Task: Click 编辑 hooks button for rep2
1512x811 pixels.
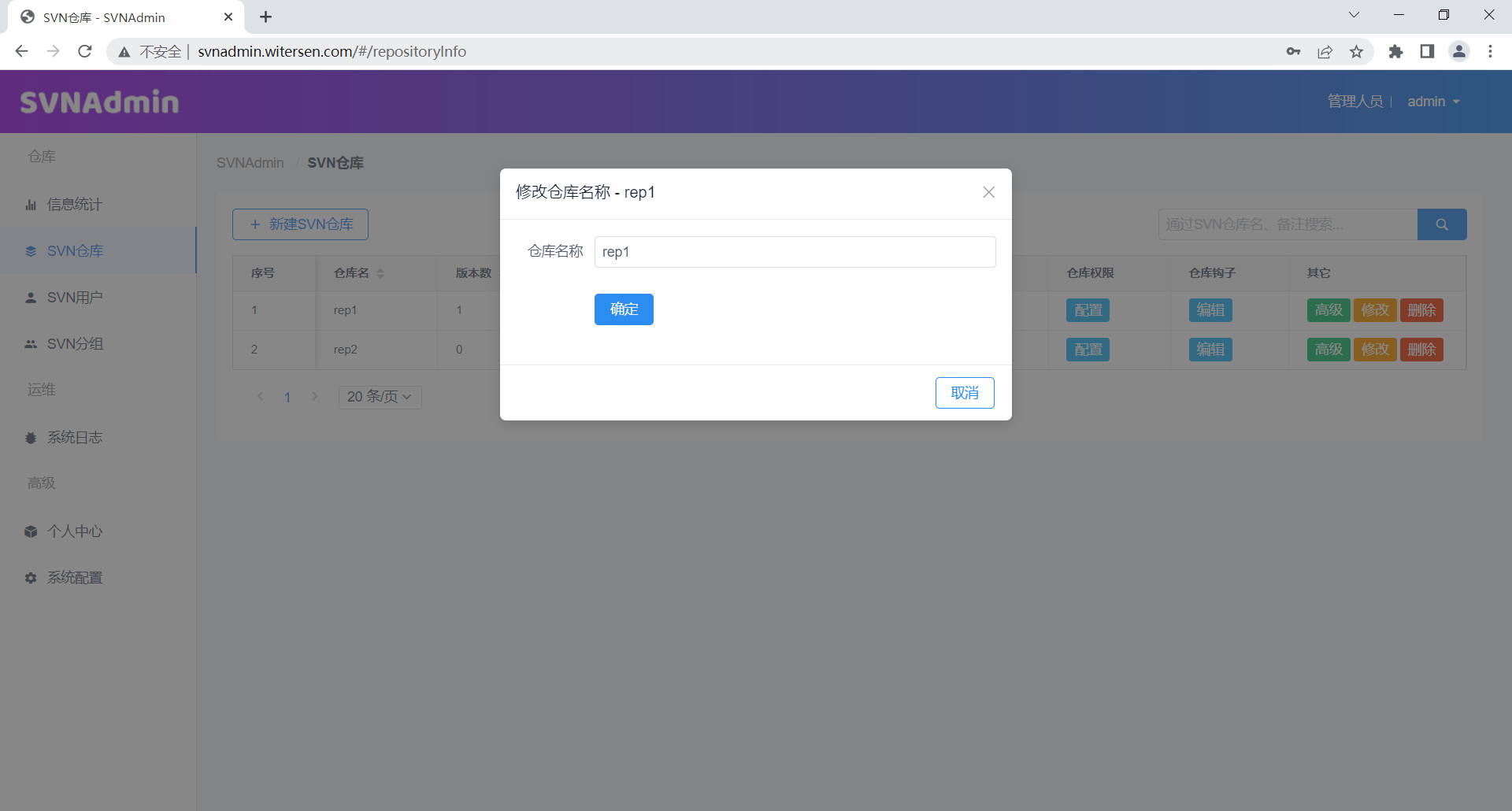Action: pyautogui.click(x=1210, y=350)
